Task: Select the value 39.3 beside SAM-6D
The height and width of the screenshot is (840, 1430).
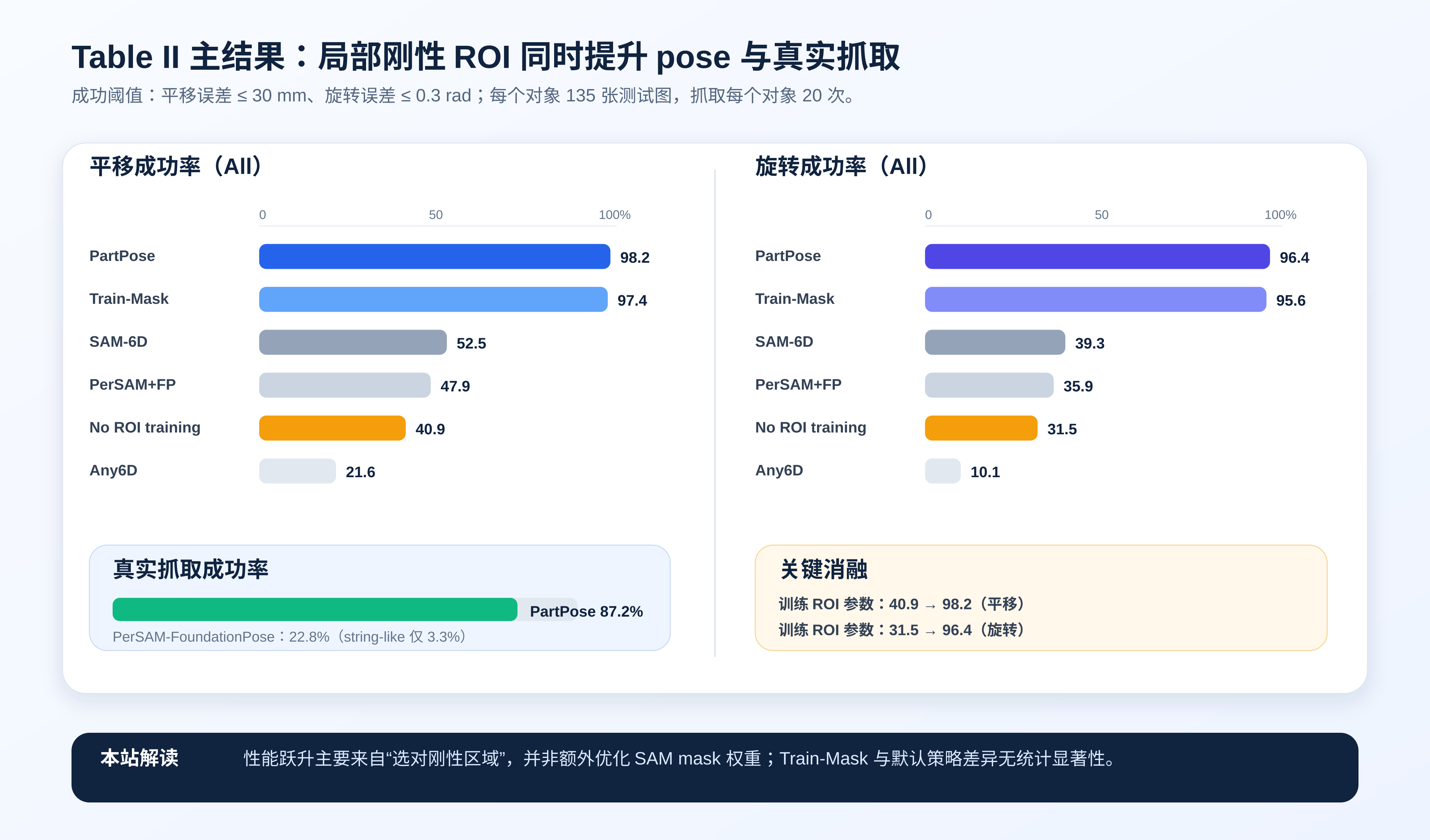Action: pyautogui.click(x=1090, y=344)
